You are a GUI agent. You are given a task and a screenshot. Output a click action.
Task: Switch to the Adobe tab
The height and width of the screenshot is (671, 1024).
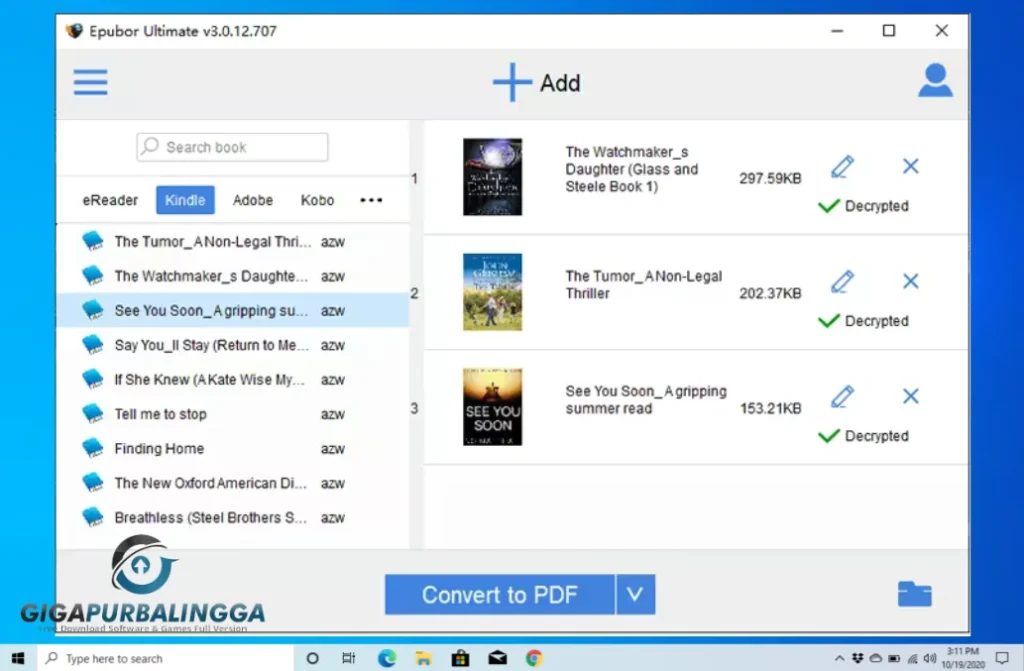click(x=252, y=200)
